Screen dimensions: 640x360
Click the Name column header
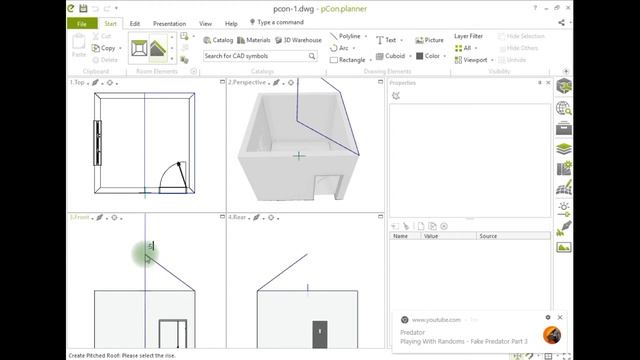point(405,236)
